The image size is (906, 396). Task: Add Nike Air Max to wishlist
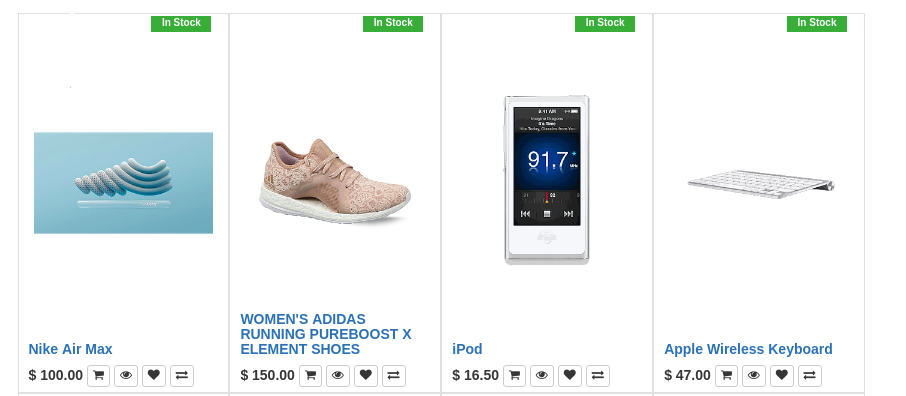click(154, 376)
